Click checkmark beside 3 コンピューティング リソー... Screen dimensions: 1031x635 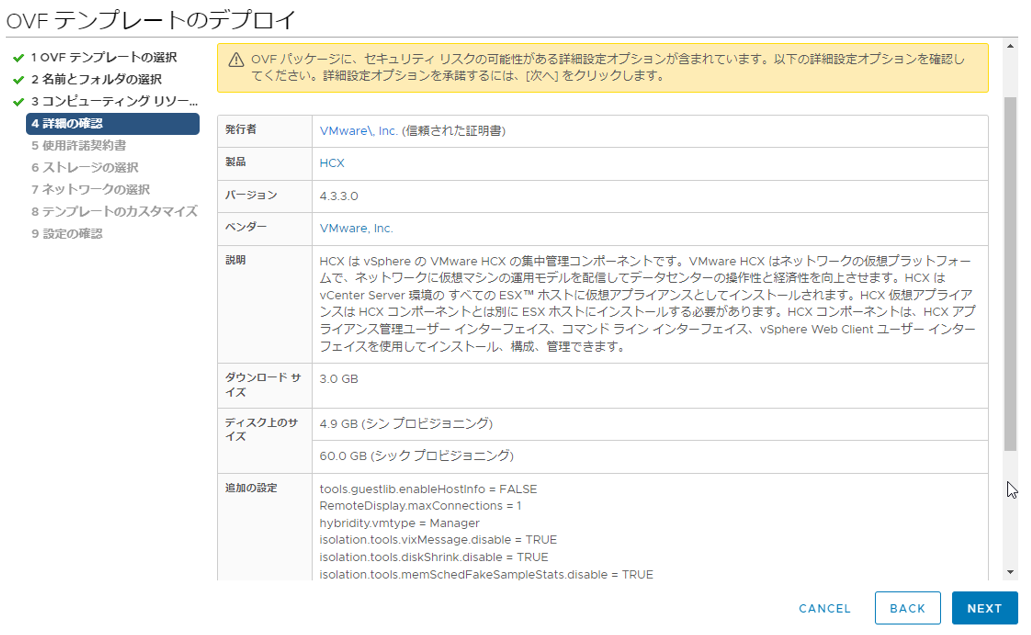coord(18,102)
